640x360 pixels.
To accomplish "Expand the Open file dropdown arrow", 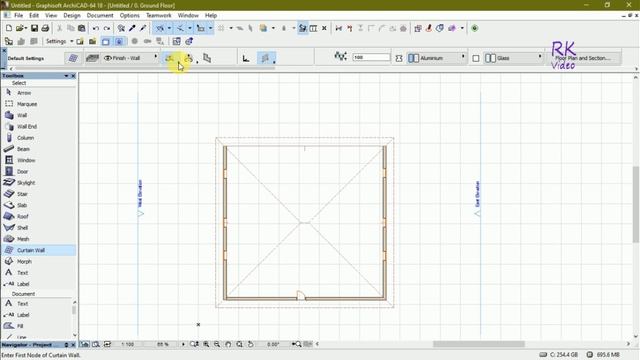I will click(x=25, y=28).
